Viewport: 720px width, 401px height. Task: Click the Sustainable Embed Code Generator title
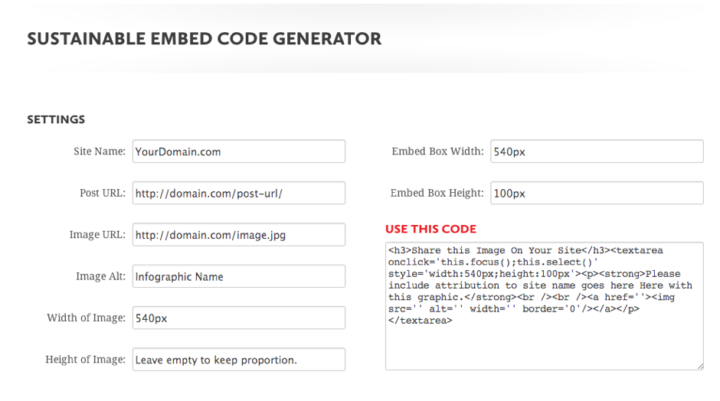[204, 39]
